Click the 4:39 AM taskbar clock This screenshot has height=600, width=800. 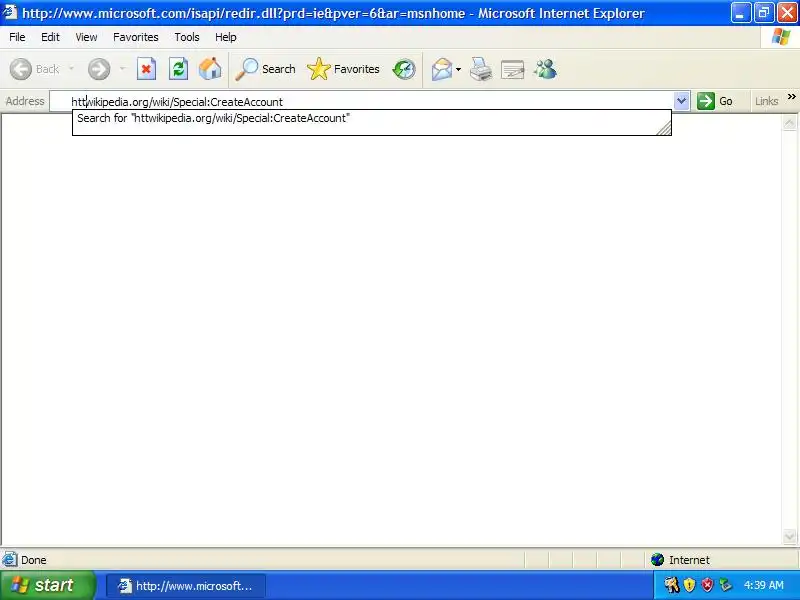pyautogui.click(x=763, y=585)
